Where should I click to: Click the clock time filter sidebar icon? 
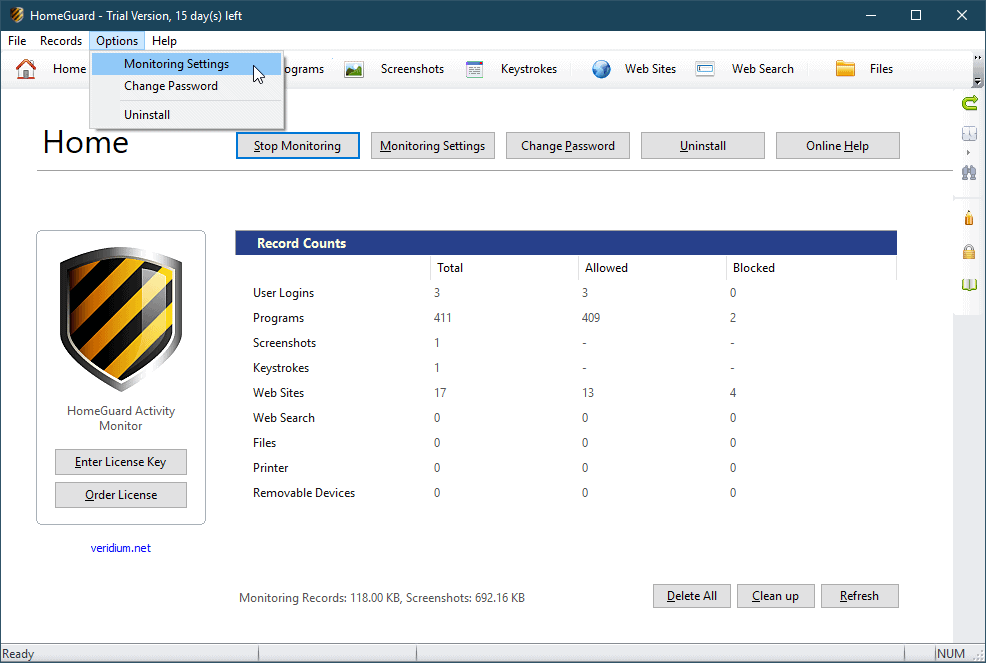[969, 133]
